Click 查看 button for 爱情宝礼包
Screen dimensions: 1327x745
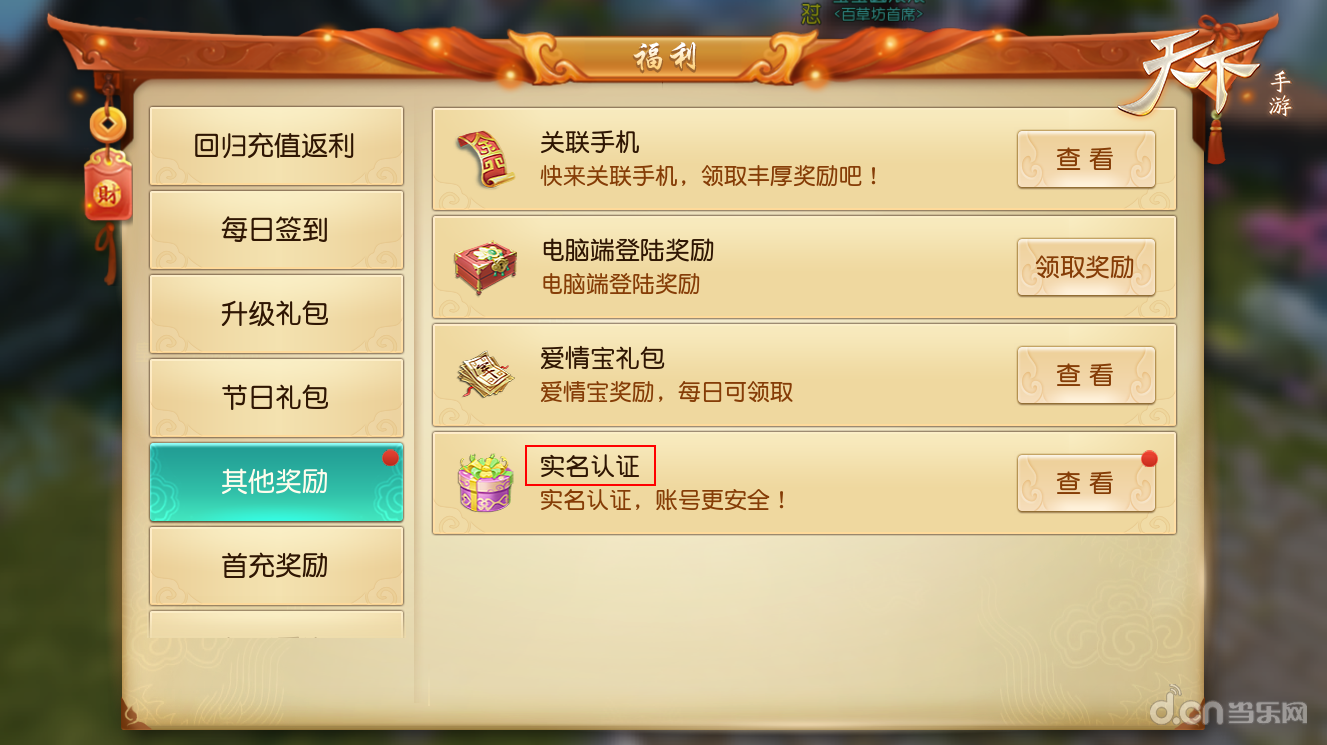pyautogui.click(x=1086, y=375)
